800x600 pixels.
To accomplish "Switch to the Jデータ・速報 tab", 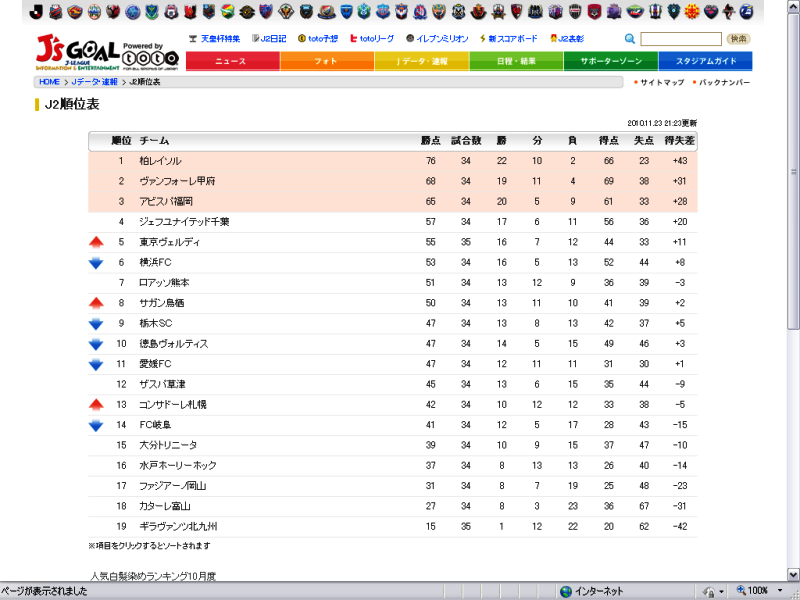I will point(422,61).
